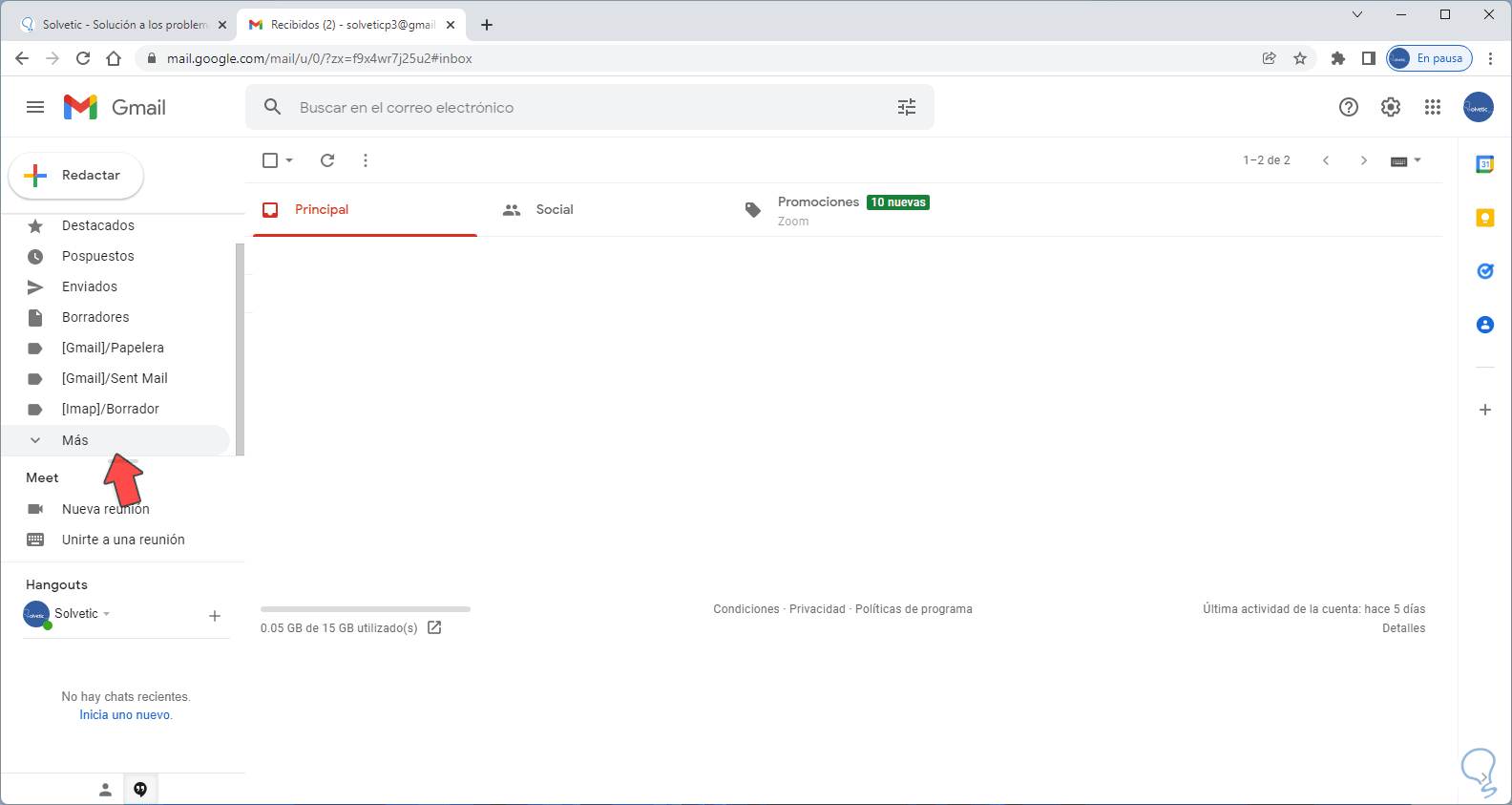Open Chrome tab search dropdown chevron
Screen dimensions: 1512x805
coord(1357,14)
